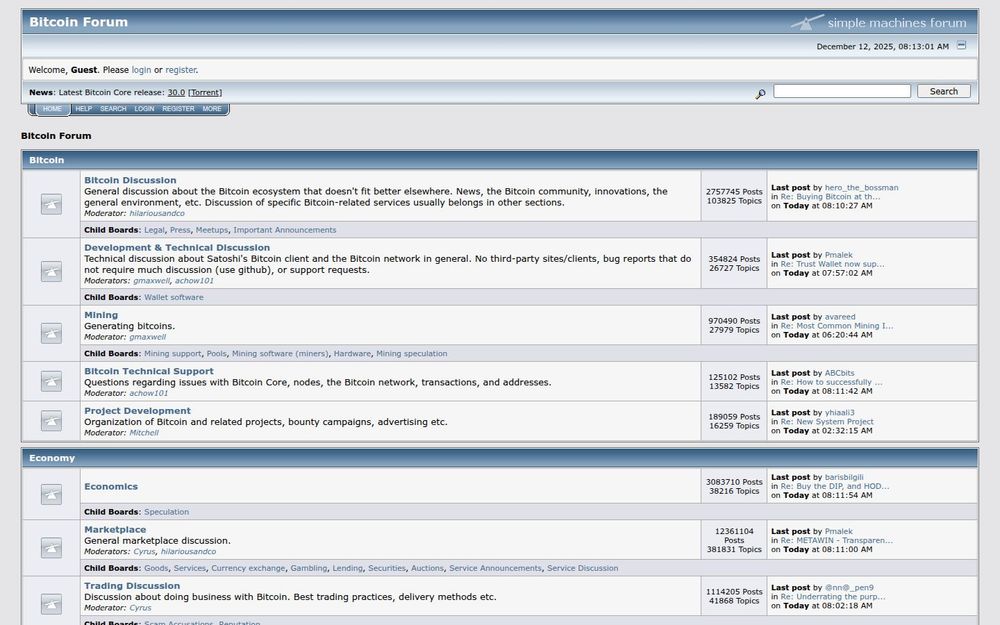Viewport: 1000px width, 625px height.
Task: Open the Mining software (miners) child board
Action: tap(280, 353)
